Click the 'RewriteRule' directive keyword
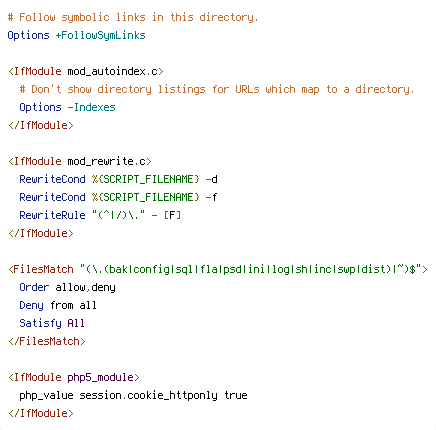The height and width of the screenshot is (430, 436). click(52, 215)
